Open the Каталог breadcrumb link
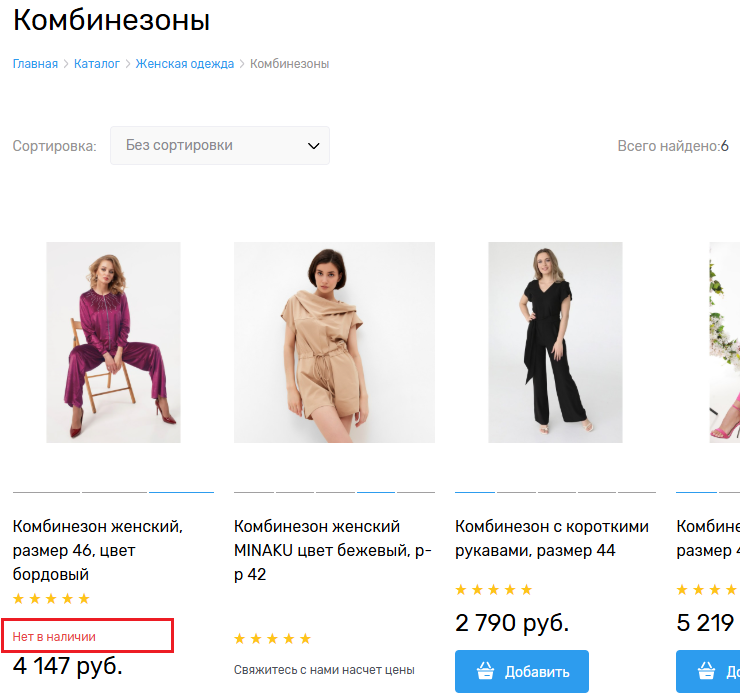Viewport: 740px width, 696px height. [x=97, y=64]
